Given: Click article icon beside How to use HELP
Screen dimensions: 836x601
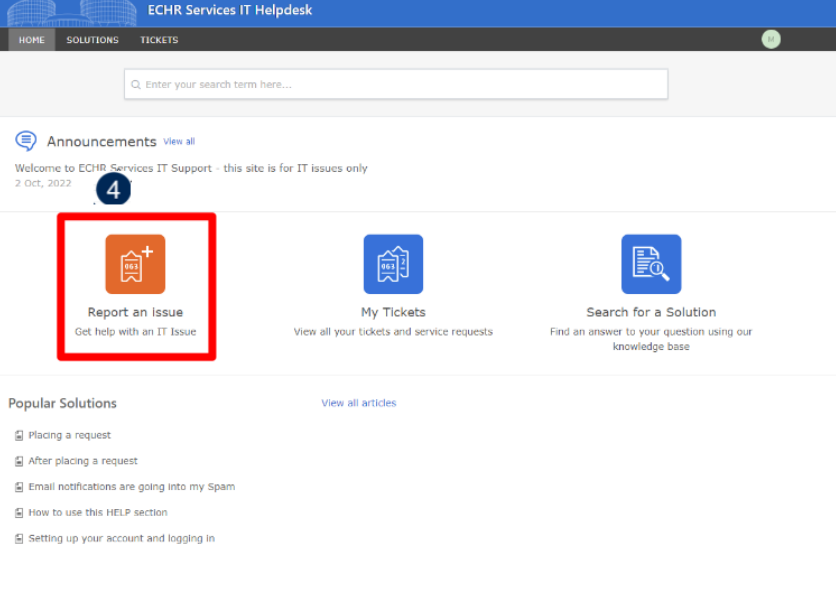Looking at the screenshot, I should click(x=19, y=513).
